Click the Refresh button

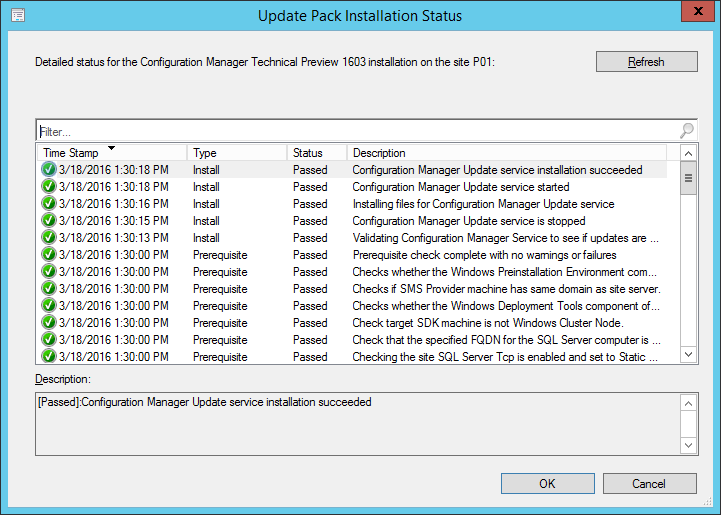click(647, 62)
